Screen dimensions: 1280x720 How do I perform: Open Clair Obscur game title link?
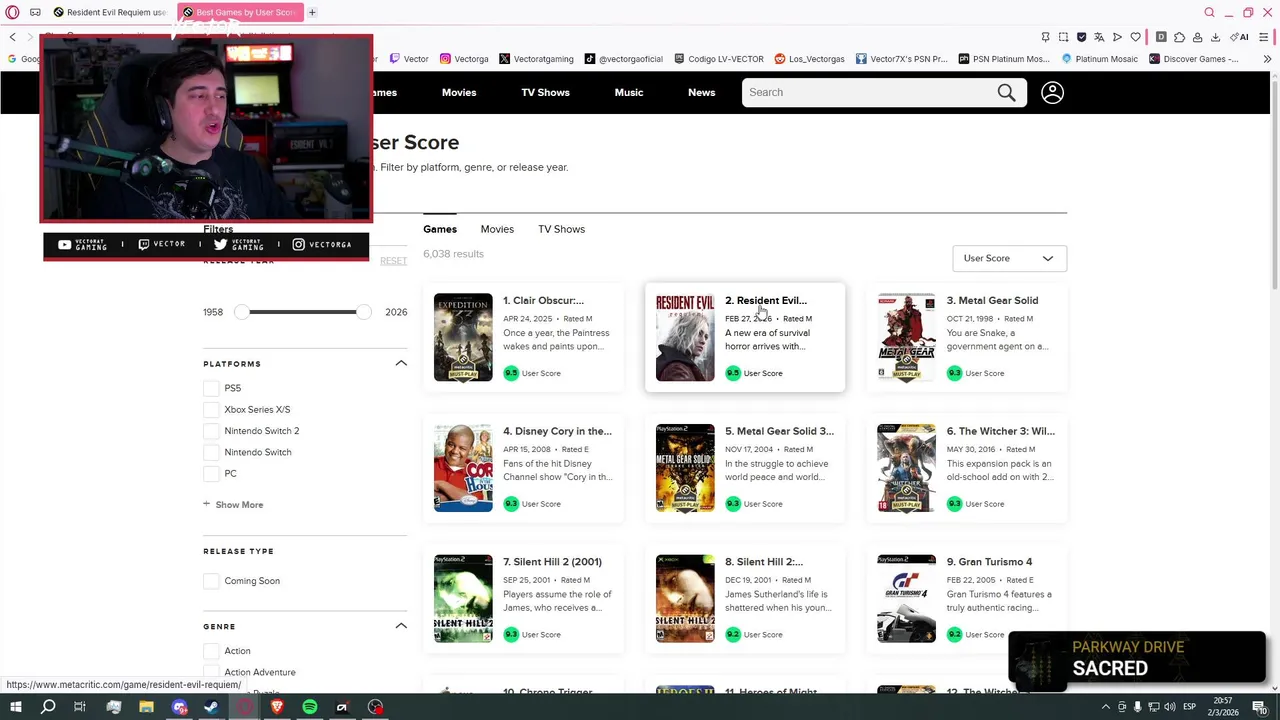coord(543,300)
